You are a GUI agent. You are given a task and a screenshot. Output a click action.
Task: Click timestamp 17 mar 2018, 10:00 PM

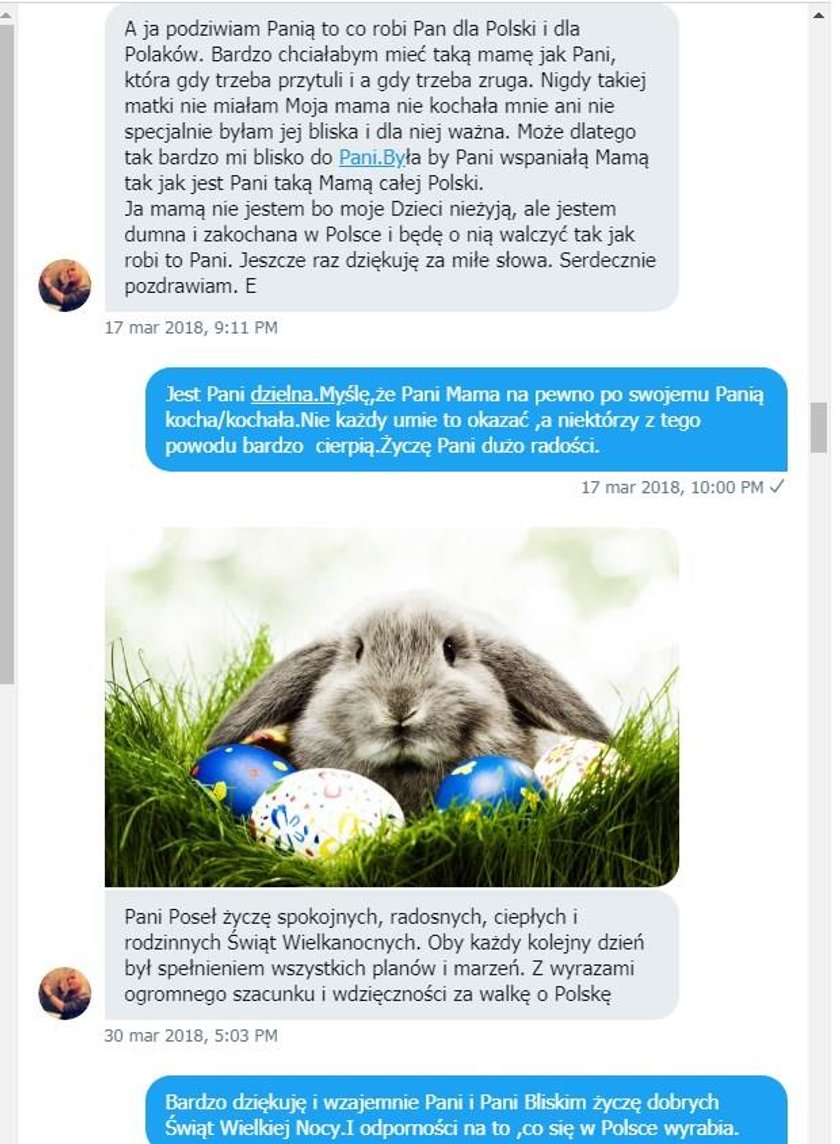672,487
